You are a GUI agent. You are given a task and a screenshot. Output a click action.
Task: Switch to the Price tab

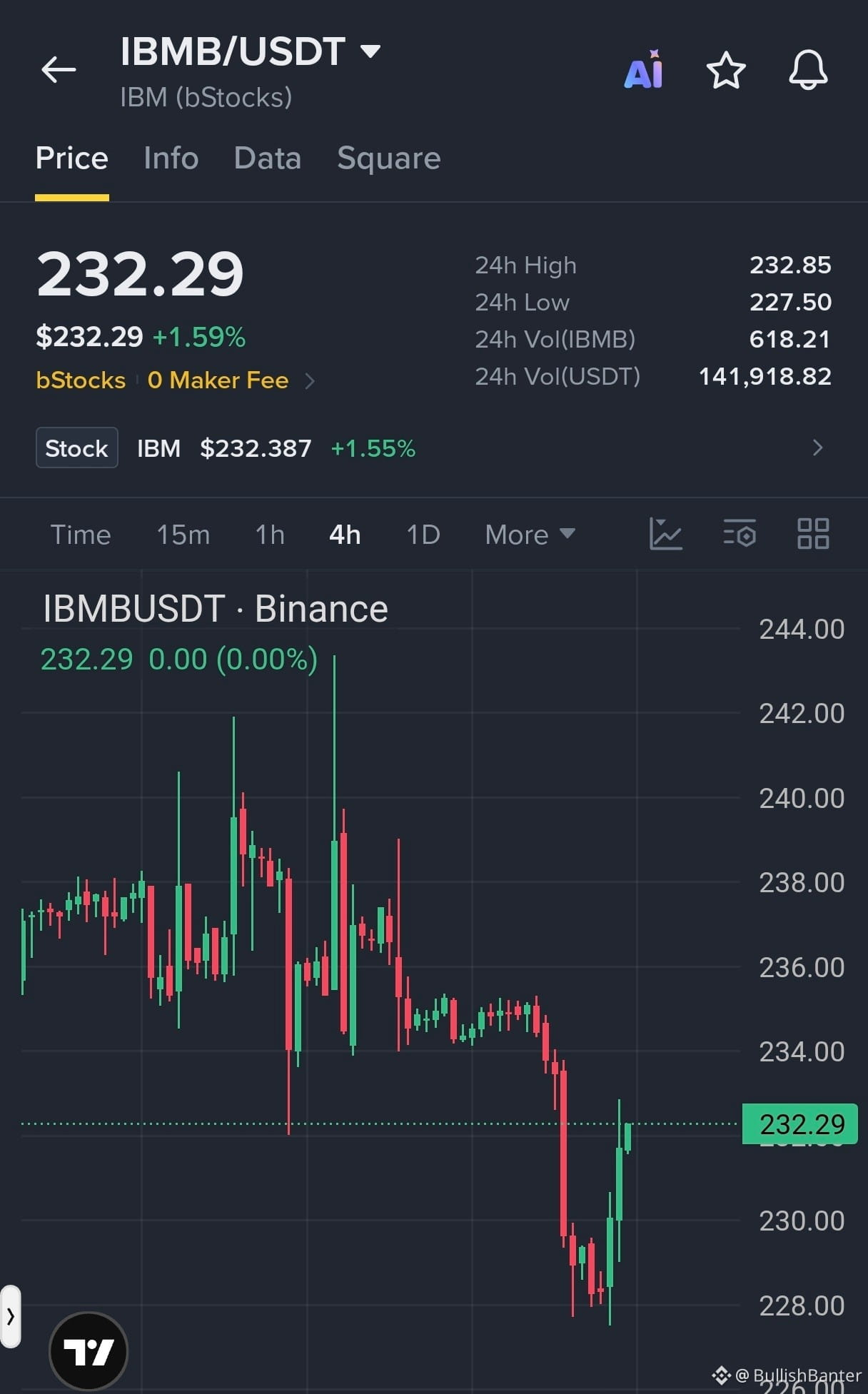[x=72, y=158]
